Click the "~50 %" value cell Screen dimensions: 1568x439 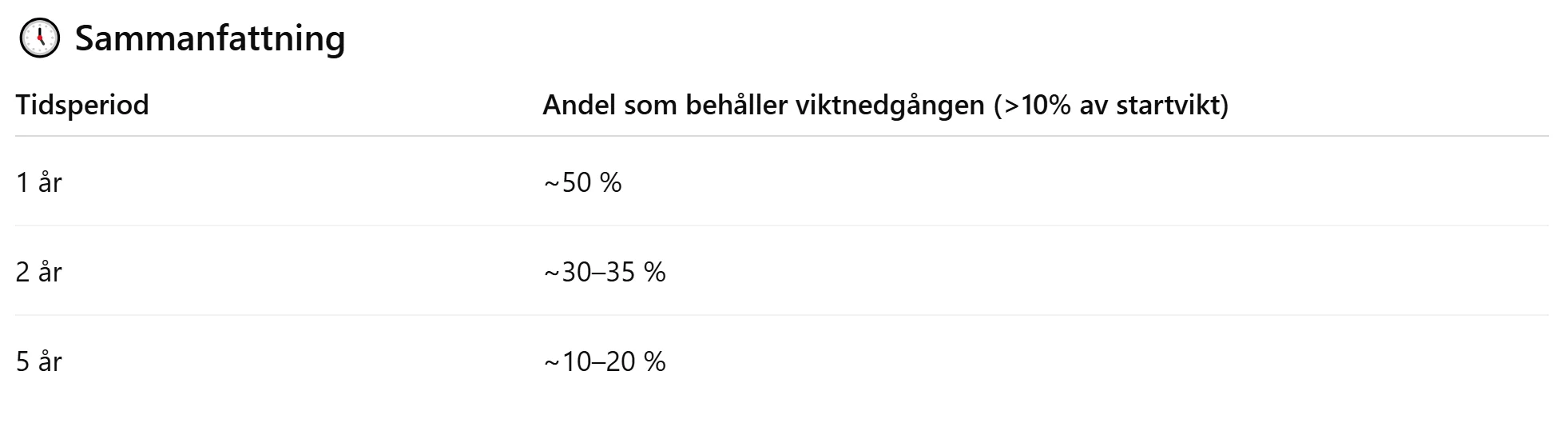coord(582,182)
